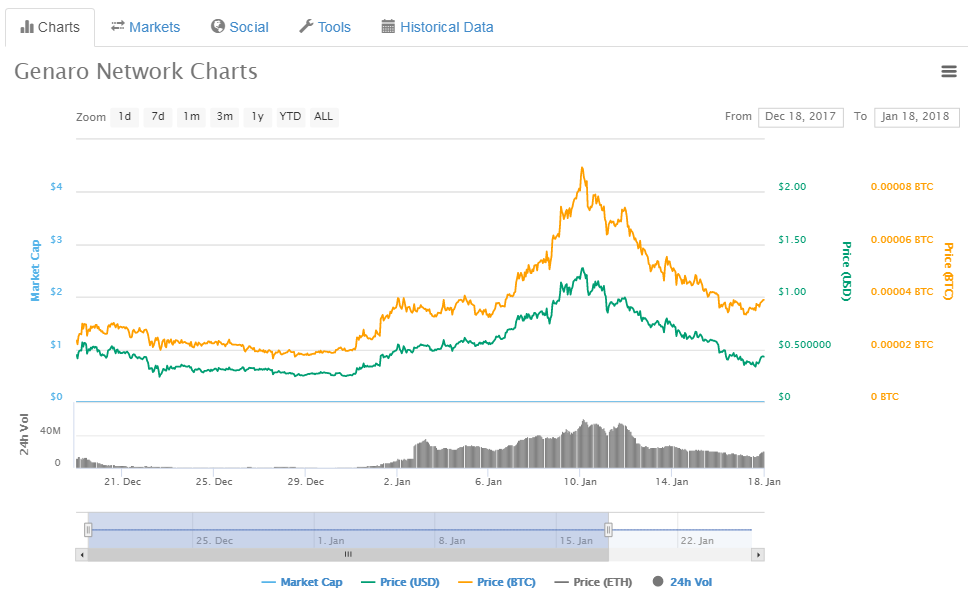Click the From date field

[x=801, y=117]
